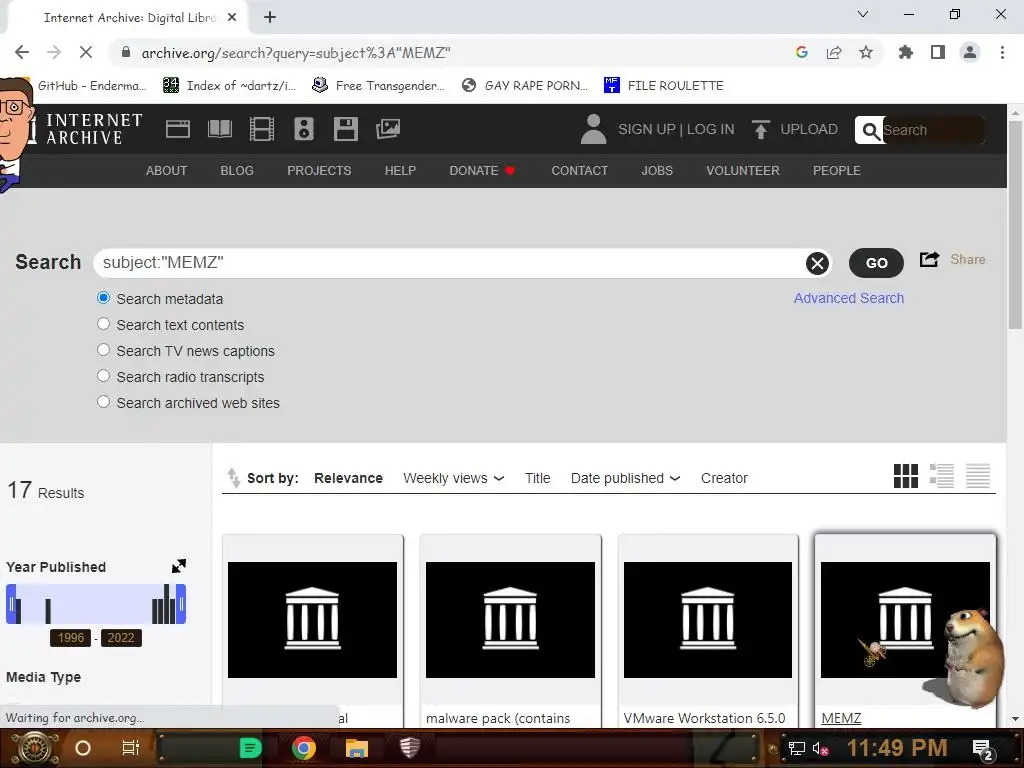1024x768 pixels.
Task: Open the Audio speaker icon
Action: (x=304, y=129)
